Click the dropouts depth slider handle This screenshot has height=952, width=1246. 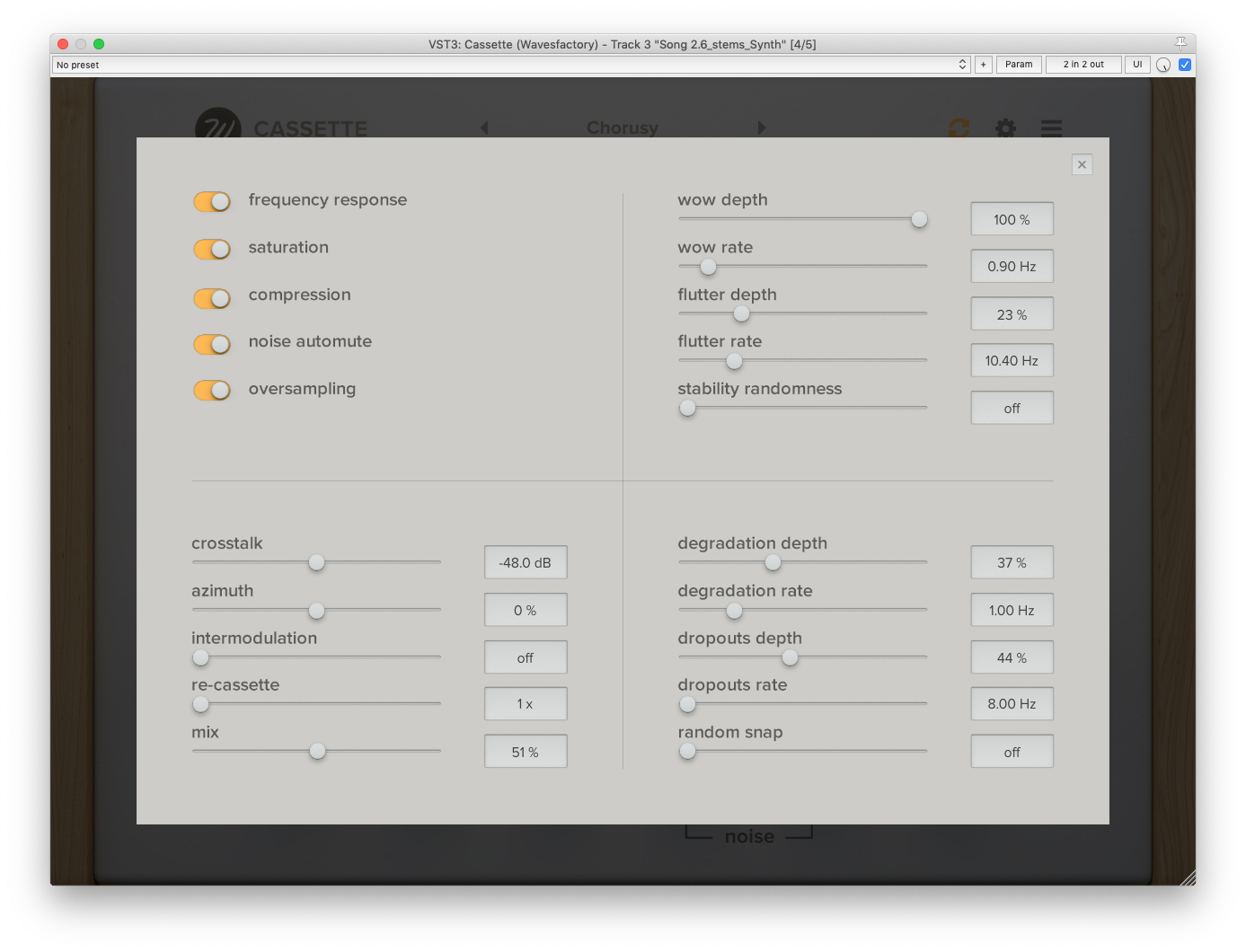(x=790, y=657)
